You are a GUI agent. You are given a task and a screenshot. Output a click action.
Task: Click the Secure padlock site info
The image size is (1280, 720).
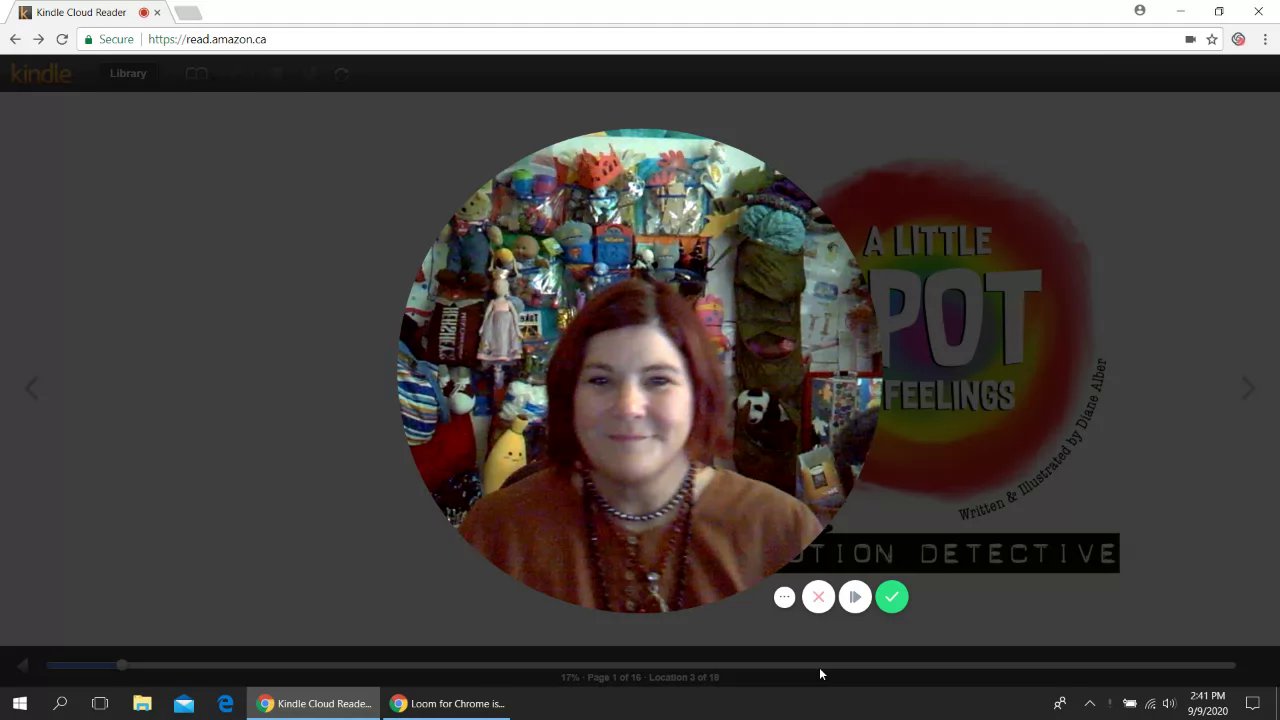[109, 39]
